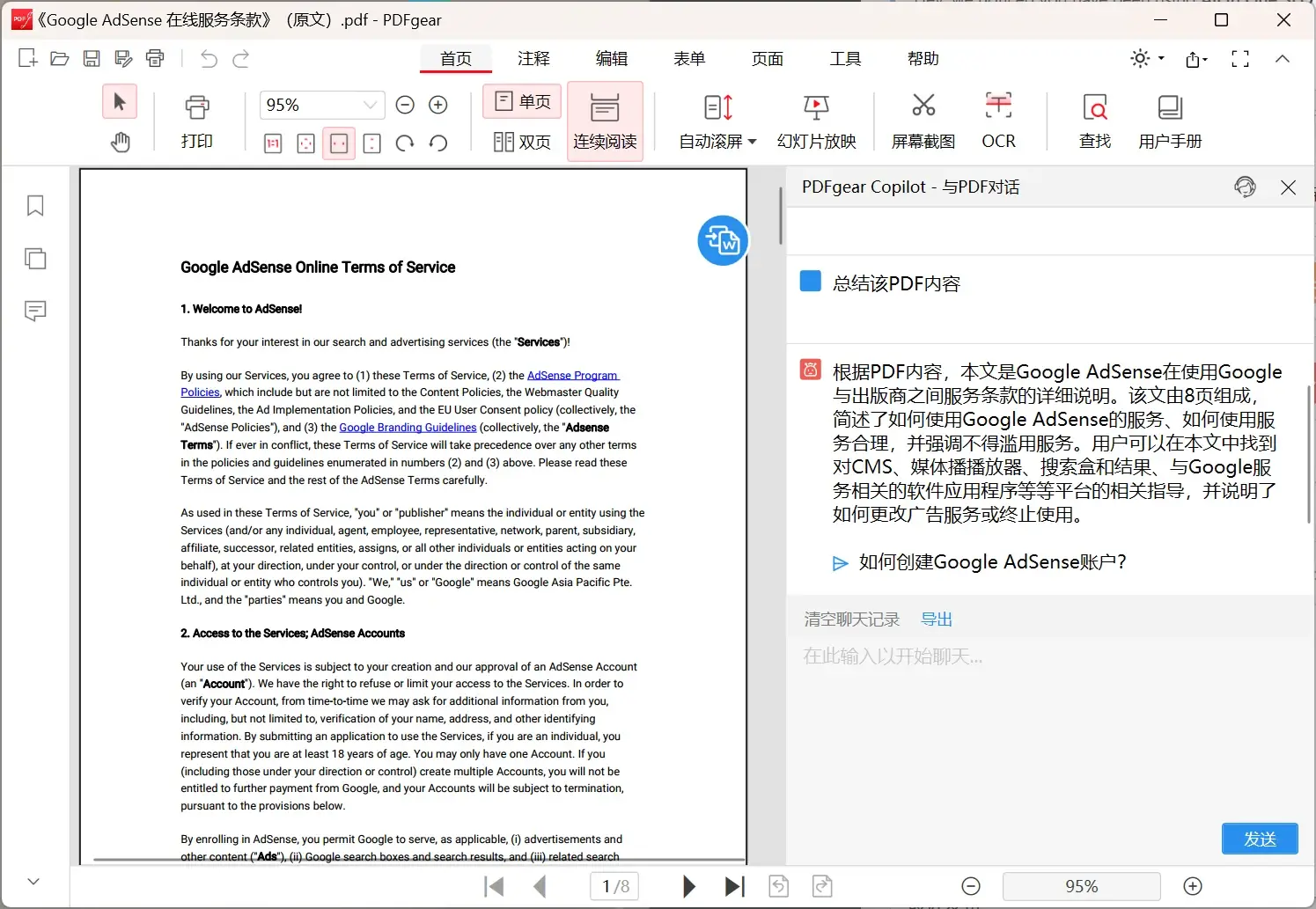
Task: Follow the Google Branding Guidelines link
Action: pos(408,428)
